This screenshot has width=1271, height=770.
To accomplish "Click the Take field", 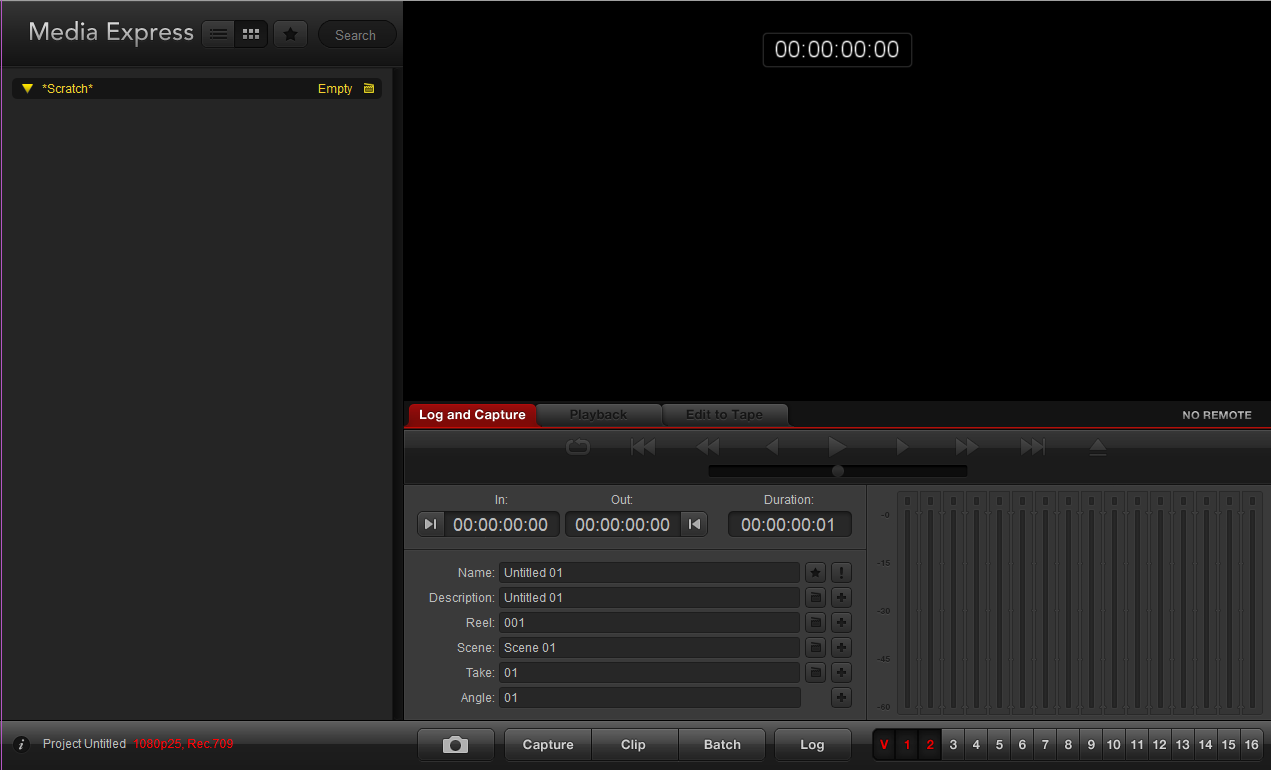I will (649, 673).
